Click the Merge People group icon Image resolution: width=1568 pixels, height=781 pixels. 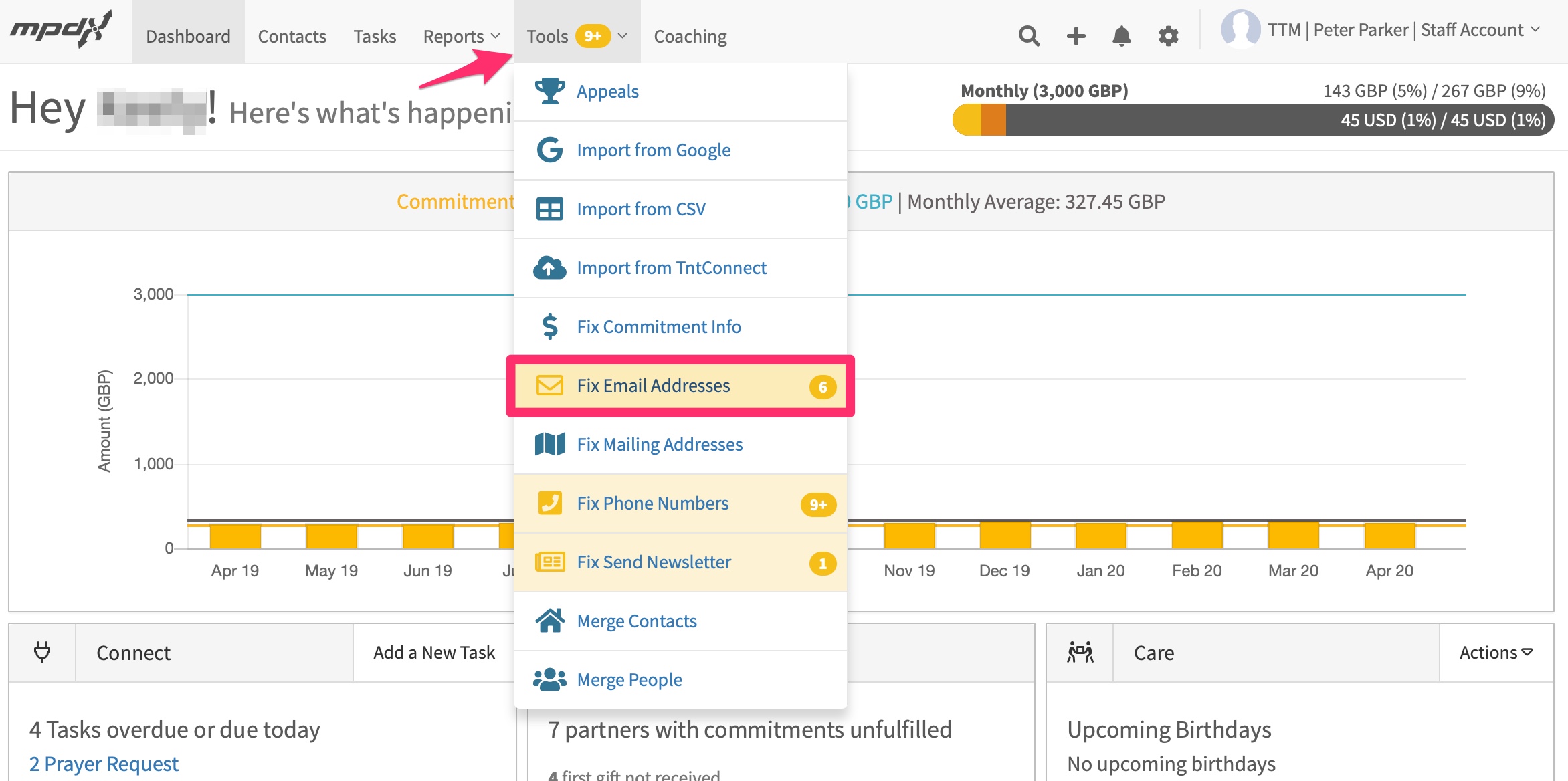550,679
